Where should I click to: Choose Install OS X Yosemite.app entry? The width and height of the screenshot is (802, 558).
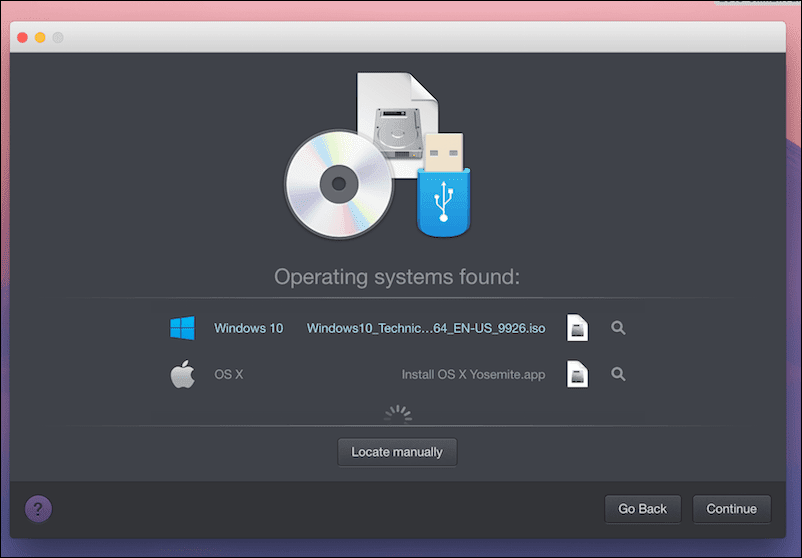[474, 374]
